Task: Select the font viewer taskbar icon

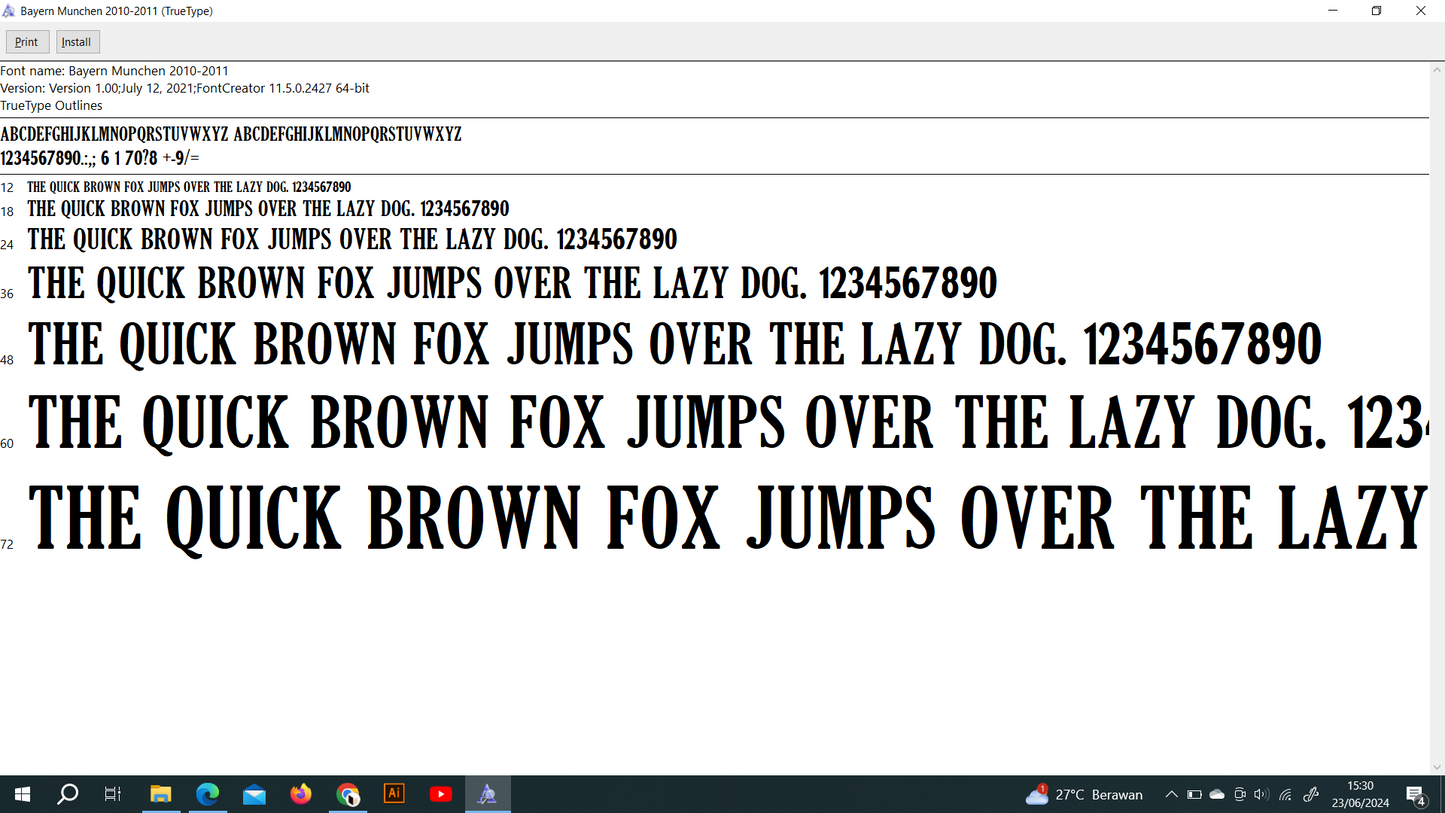Action: coord(487,794)
